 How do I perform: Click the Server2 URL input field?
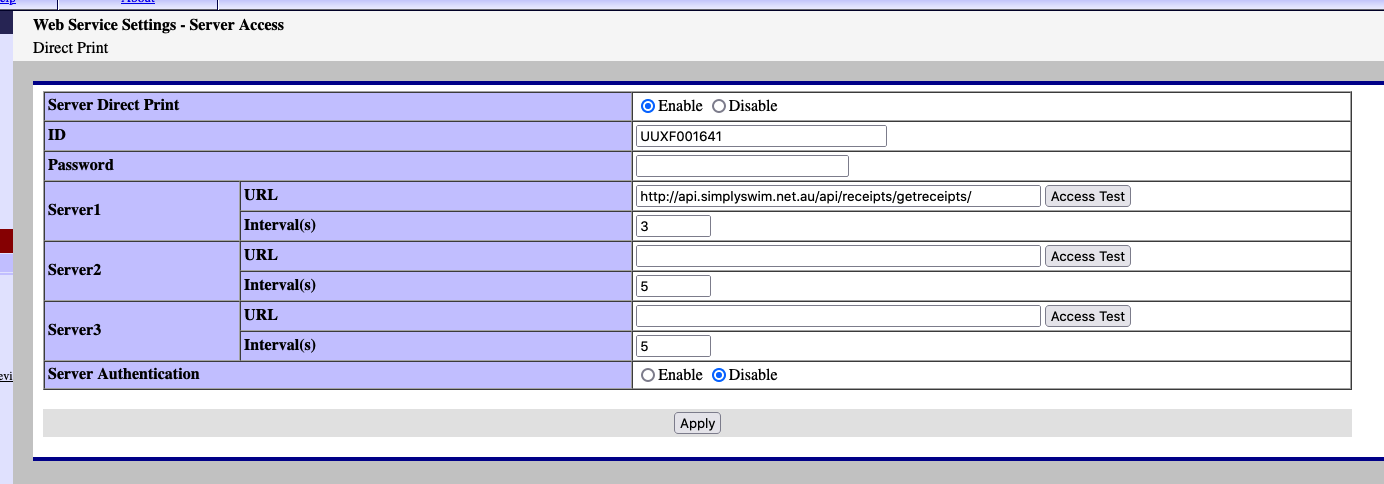[x=838, y=256]
